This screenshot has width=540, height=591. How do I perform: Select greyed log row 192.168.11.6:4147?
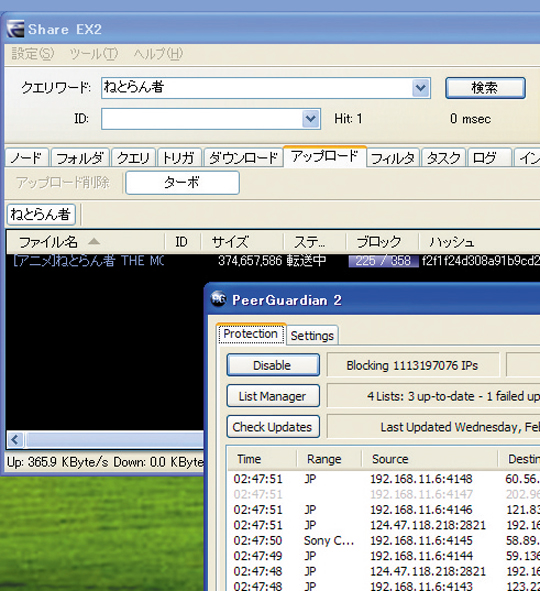click(x=384, y=494)
